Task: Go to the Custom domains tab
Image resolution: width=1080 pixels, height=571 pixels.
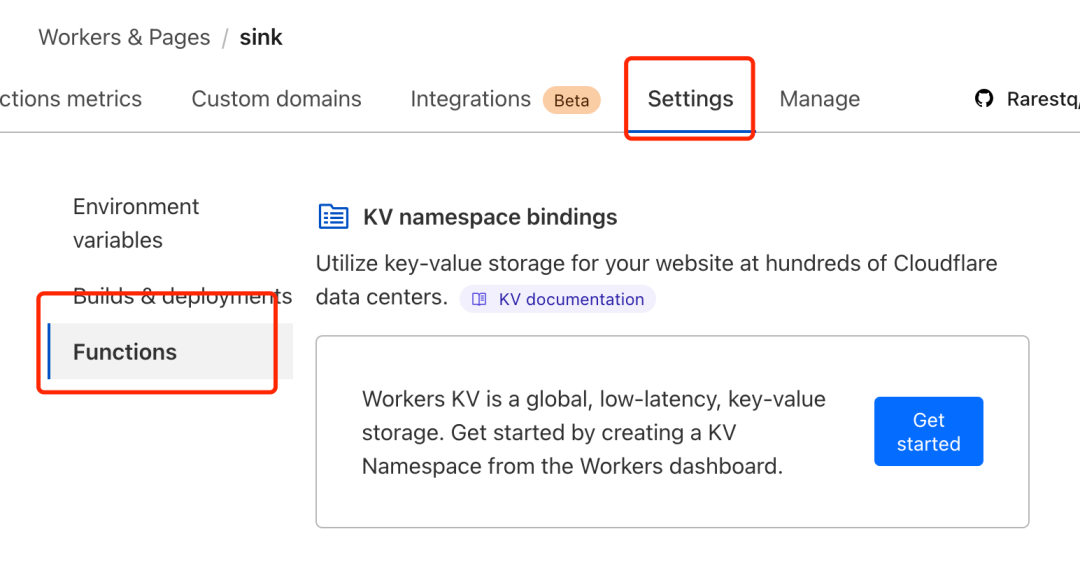Action: [x=276, y=98]
